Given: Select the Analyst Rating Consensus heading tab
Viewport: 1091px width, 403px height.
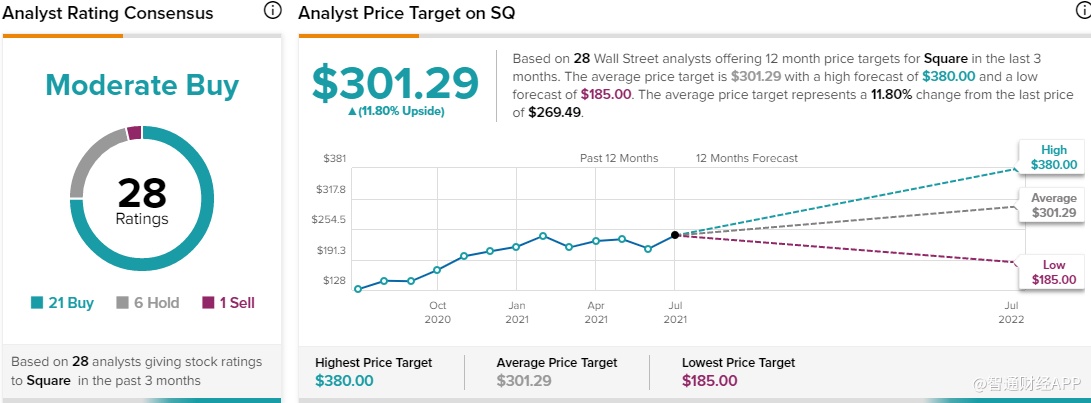Looking at the screenshot, I should (x=108, y=14).
